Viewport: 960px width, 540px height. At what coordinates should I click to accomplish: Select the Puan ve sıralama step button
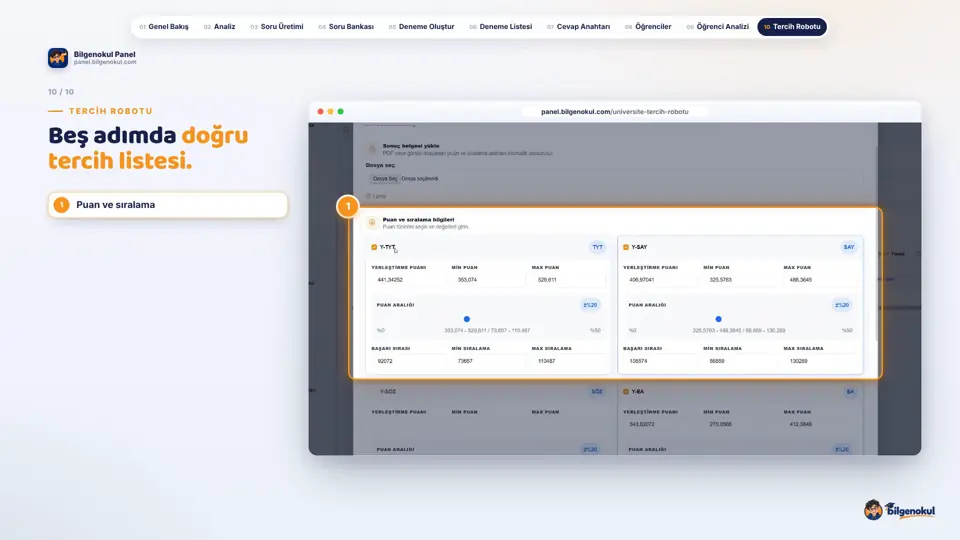click(x=168, y=205)
